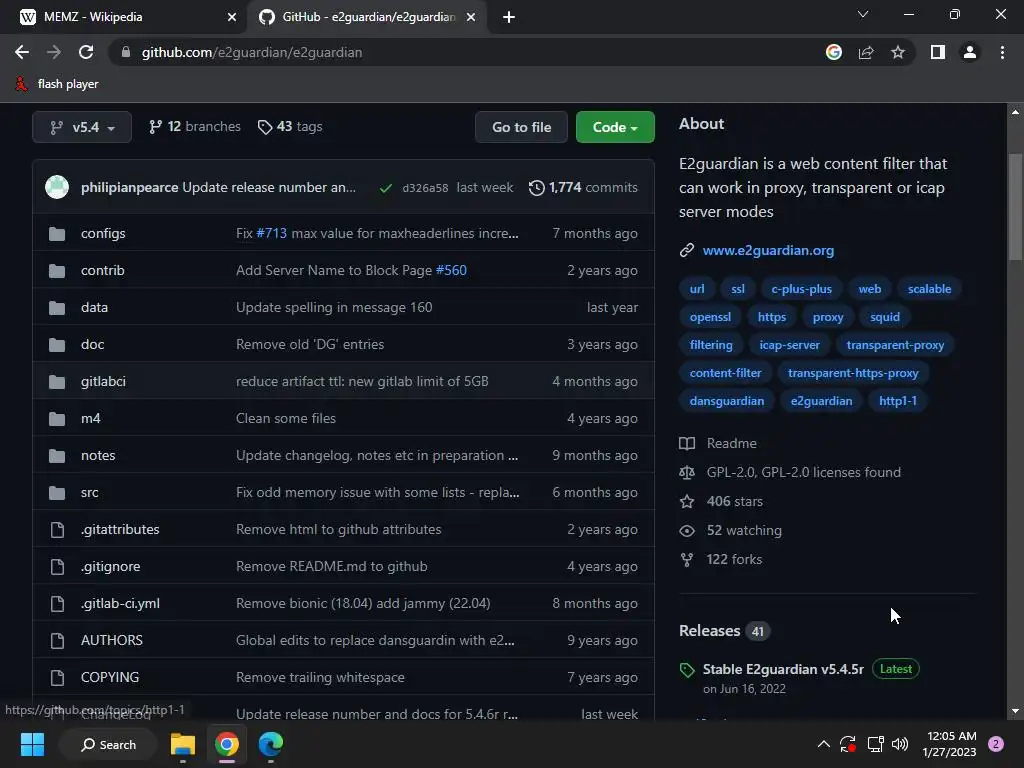Go back with the browser back arrow
The image size is (1024, 768).
pyautogui.click(x=22, y=52)
